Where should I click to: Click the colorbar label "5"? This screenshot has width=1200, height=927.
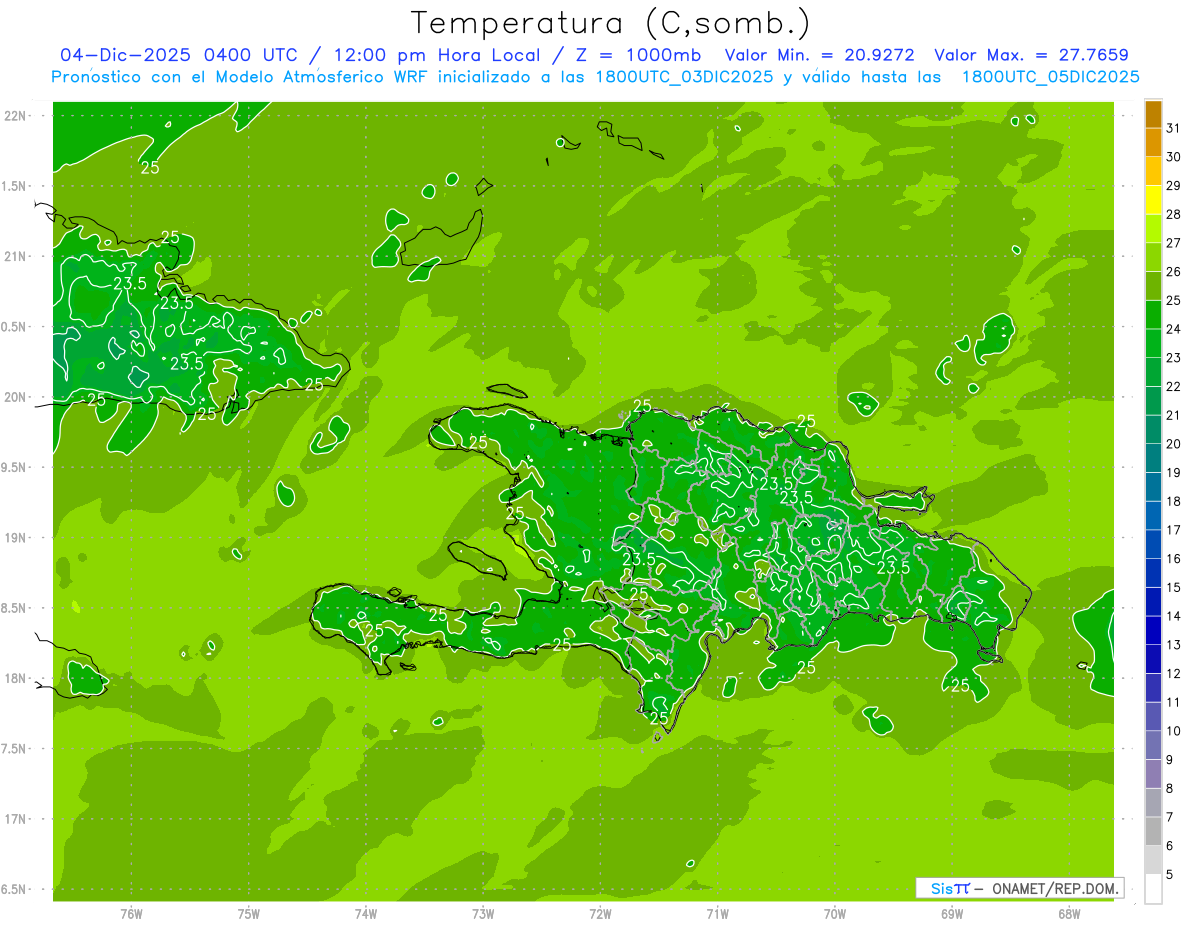(x=1170, y=875)
